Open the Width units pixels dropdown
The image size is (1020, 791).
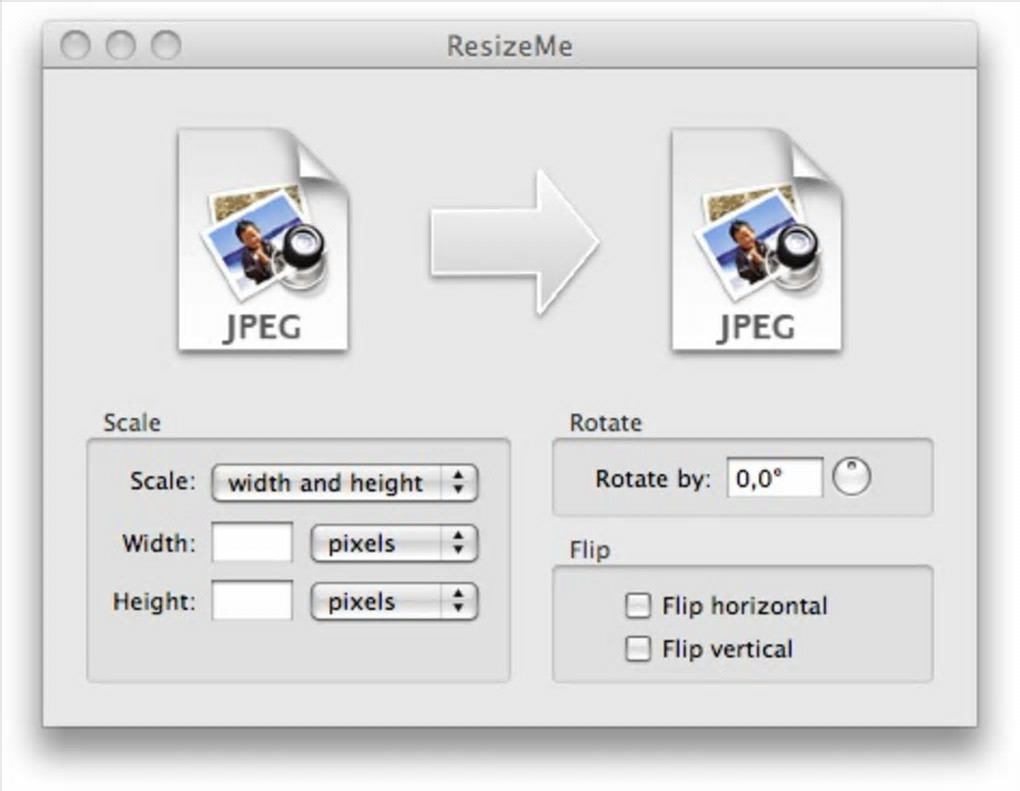click(394, 544)
